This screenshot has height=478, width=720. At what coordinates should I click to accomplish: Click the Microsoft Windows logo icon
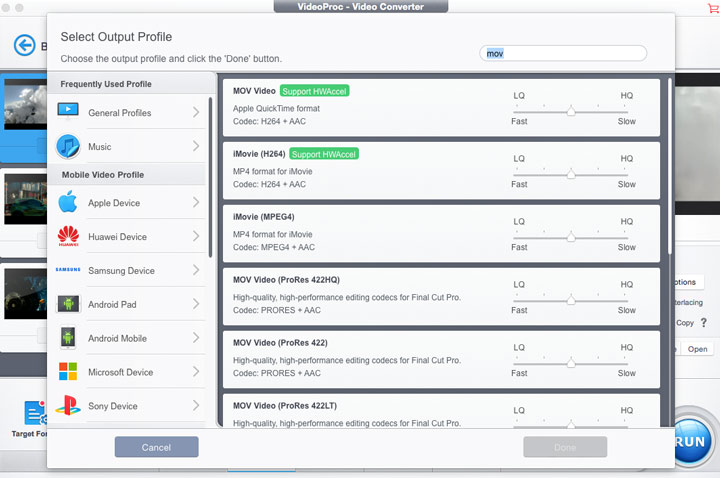coord(68,372)
